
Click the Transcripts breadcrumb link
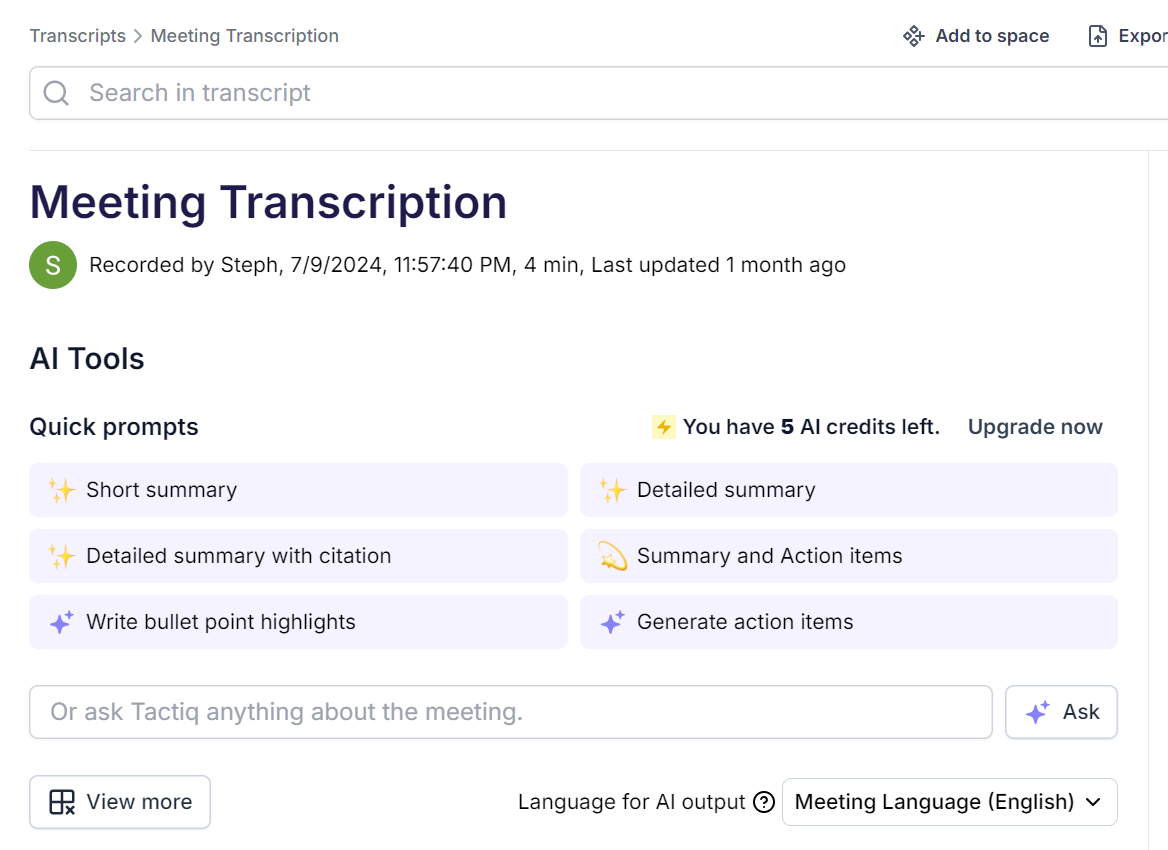coord(77,36)
